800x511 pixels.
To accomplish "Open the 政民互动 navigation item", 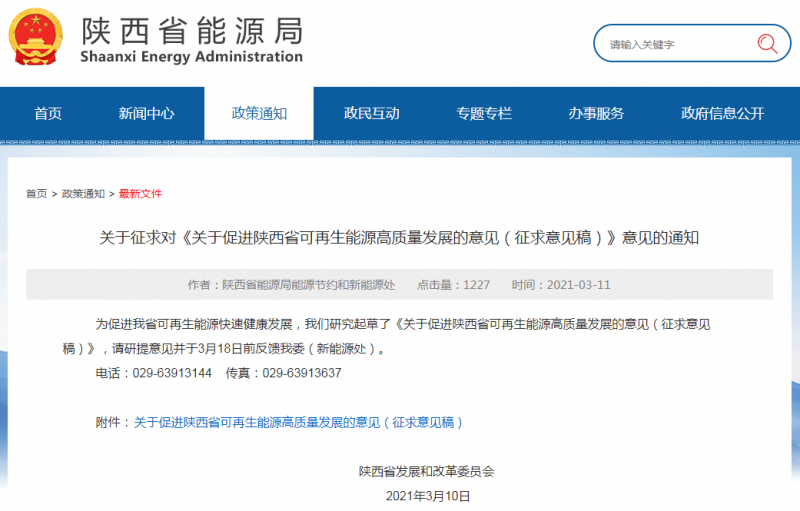I will 371,114.
